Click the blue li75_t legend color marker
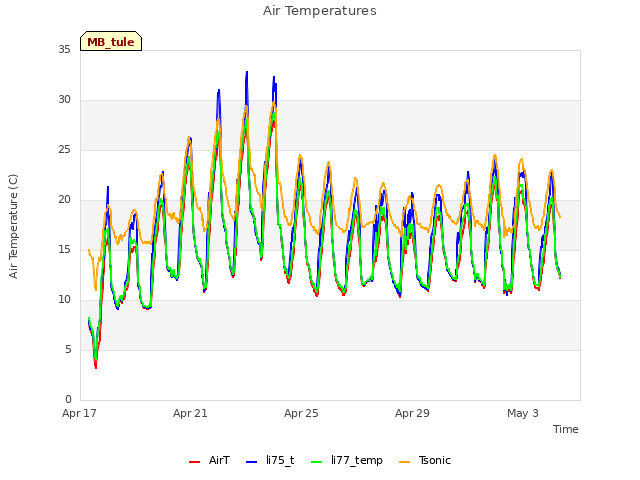The width and height of the screenshot is (640, 480). [x=251, y=462]
